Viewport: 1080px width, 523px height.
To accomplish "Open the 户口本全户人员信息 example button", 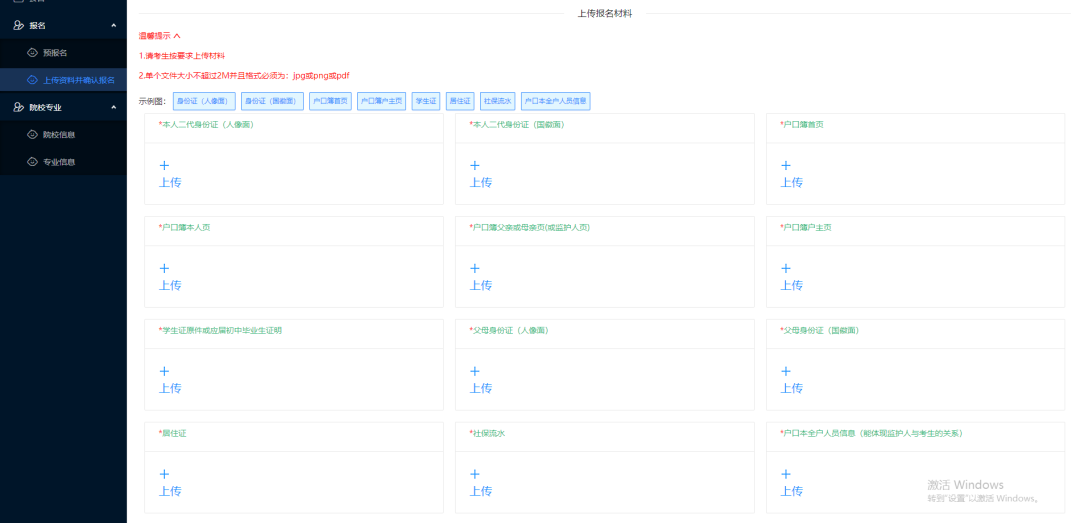I will [555, 101].
